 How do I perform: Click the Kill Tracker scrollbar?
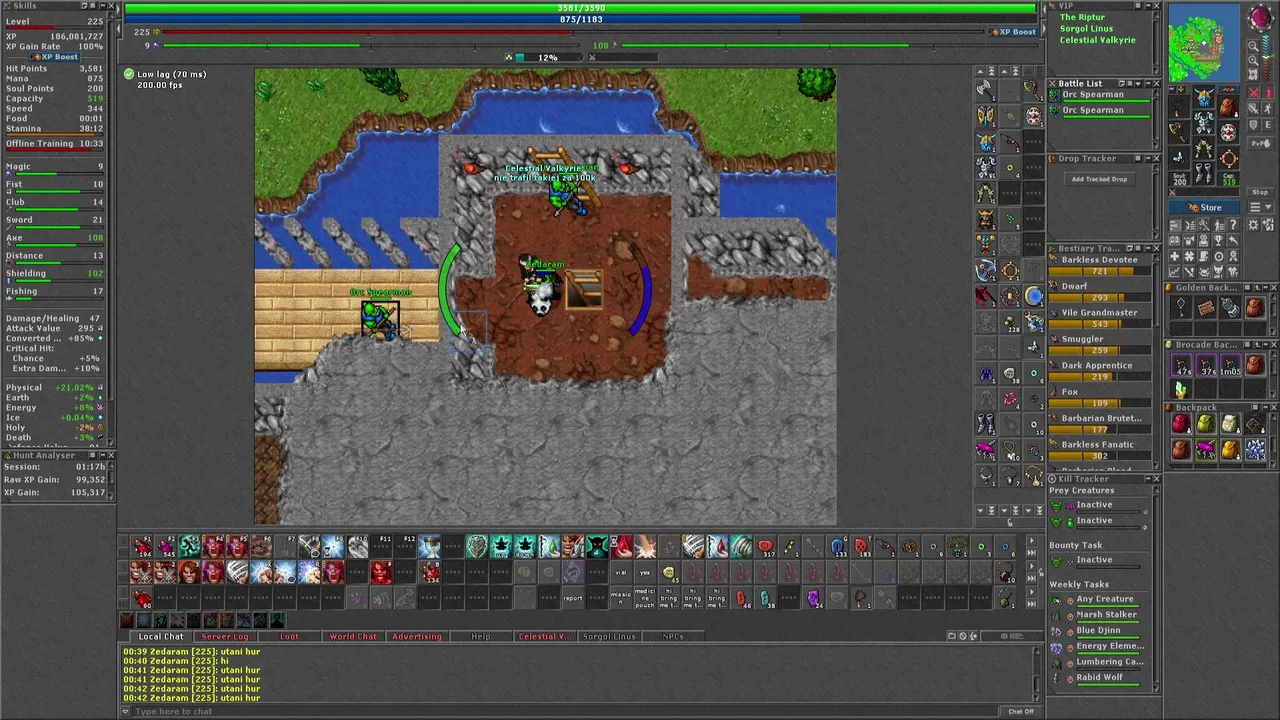tap(1157, 590)
